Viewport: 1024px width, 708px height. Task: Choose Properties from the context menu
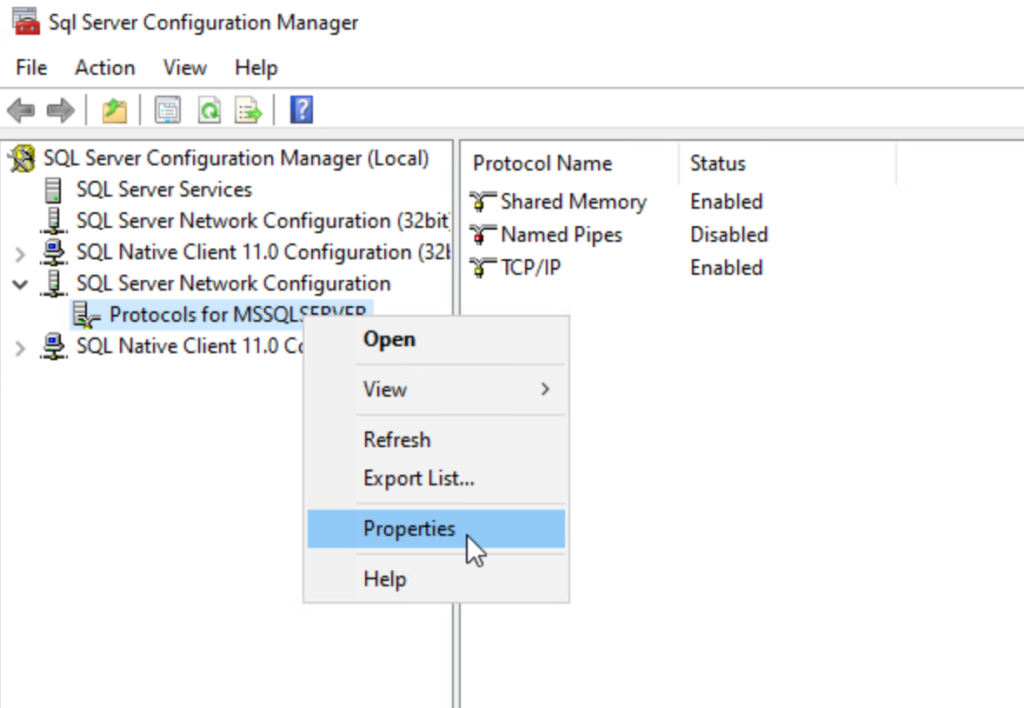tap(410, 529)
